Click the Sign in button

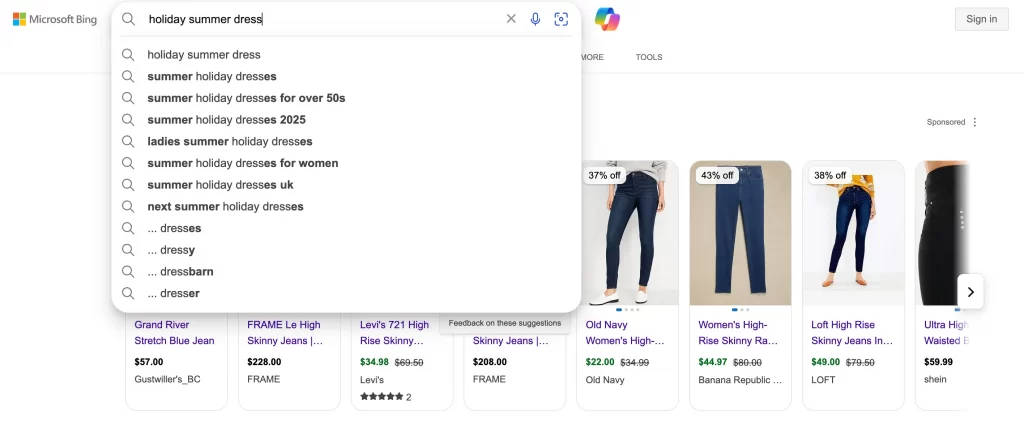982,19
